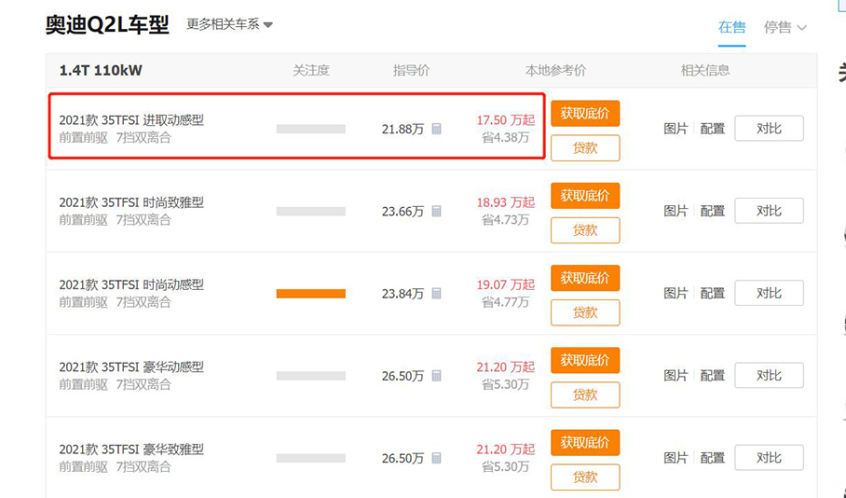Open the 2021款 35TFSI 豪华致雅型 model link
The image size is (846, 498).
[x=131, y=449]
